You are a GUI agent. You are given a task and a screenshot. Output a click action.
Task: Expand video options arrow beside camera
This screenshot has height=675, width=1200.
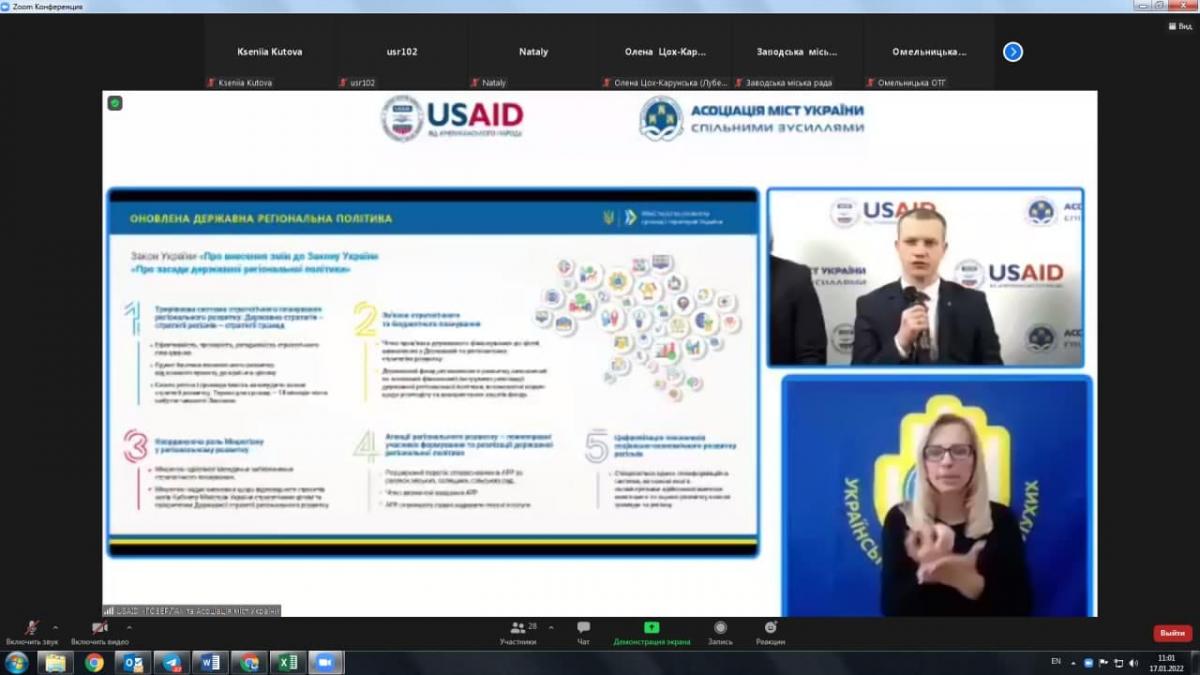(129, 627)
